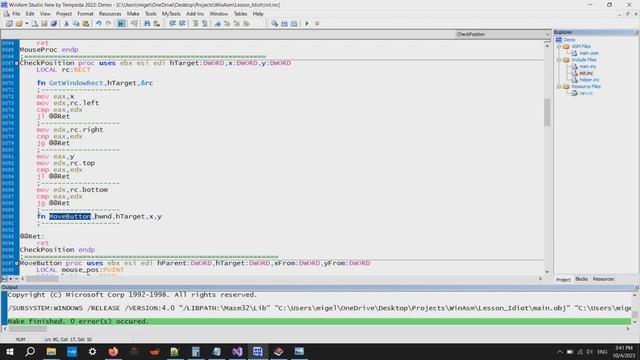This screenshot has width=640, height=360.
Task: Click the Paste toolbar icon
Action: coord(86,24)
